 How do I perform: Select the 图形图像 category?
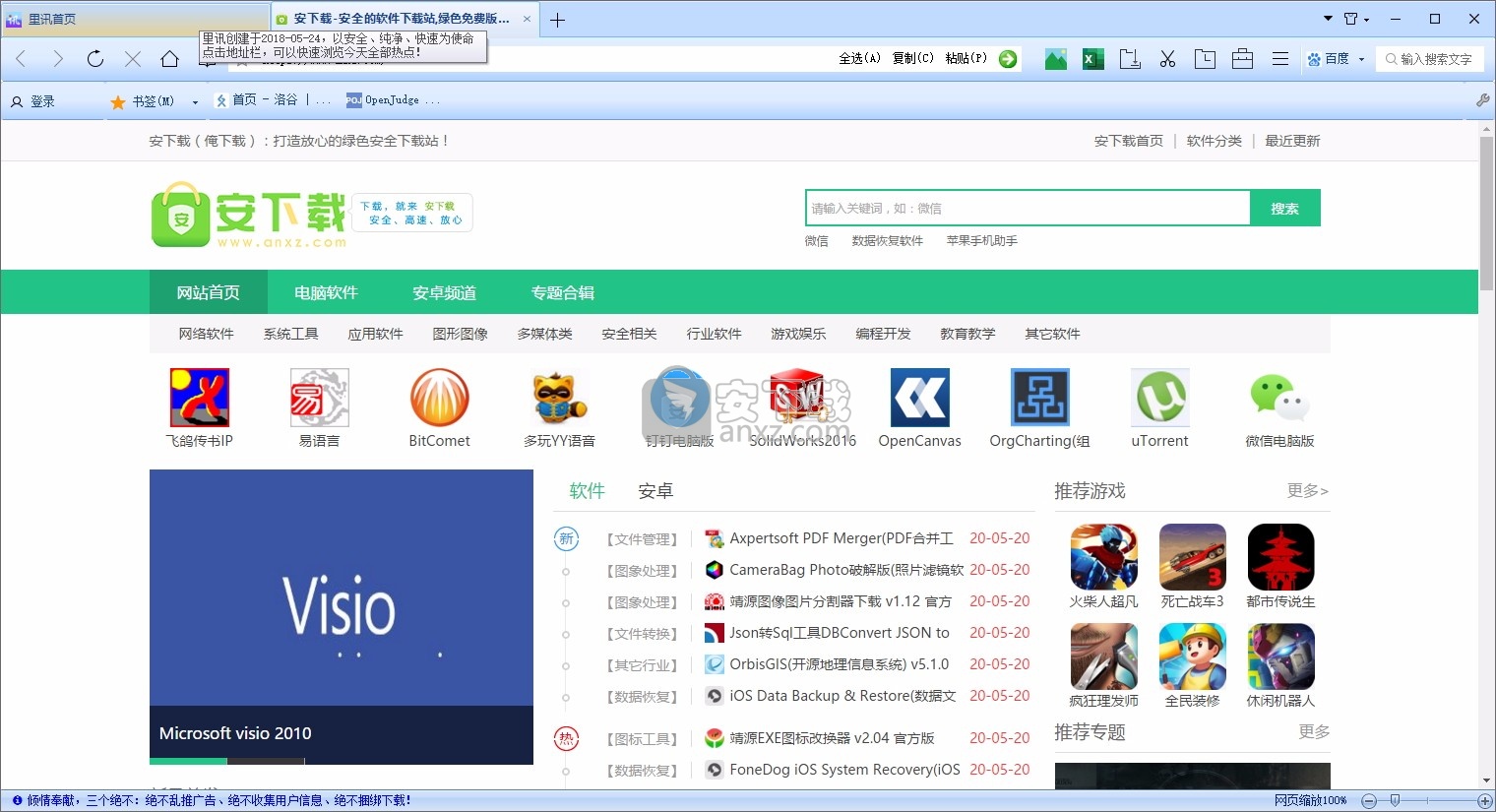click(x=460, y=334)
